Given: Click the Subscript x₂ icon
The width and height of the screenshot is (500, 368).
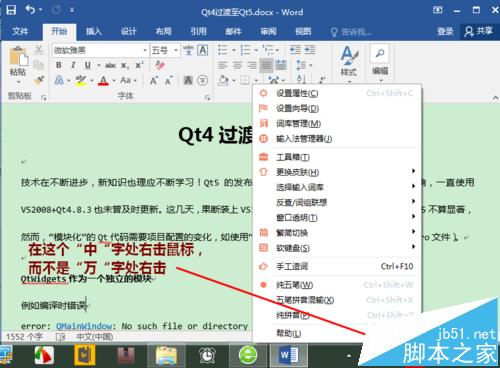Looking at the screenshot, I should 125,66.
